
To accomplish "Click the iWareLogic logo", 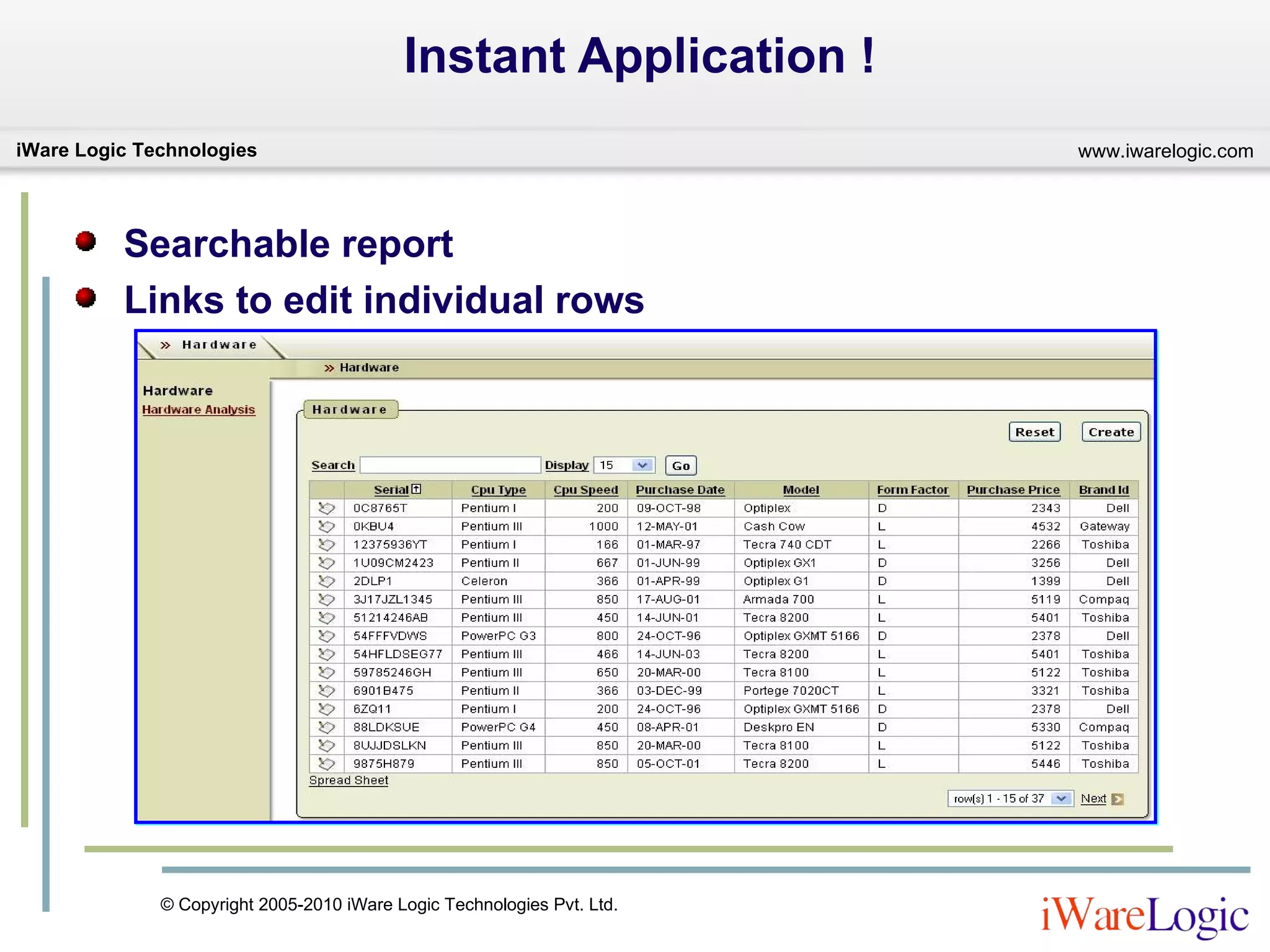I will (1145, 917).
